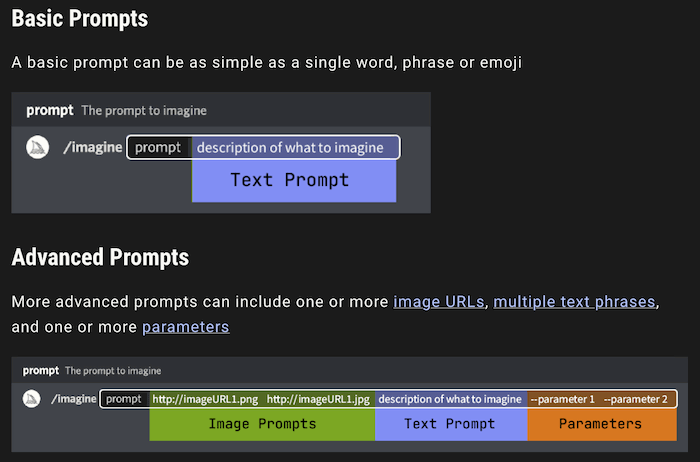Viewport: 700px width, 462px height.
Task: Click the --parameter 1 text
Action: coord(562,399)
